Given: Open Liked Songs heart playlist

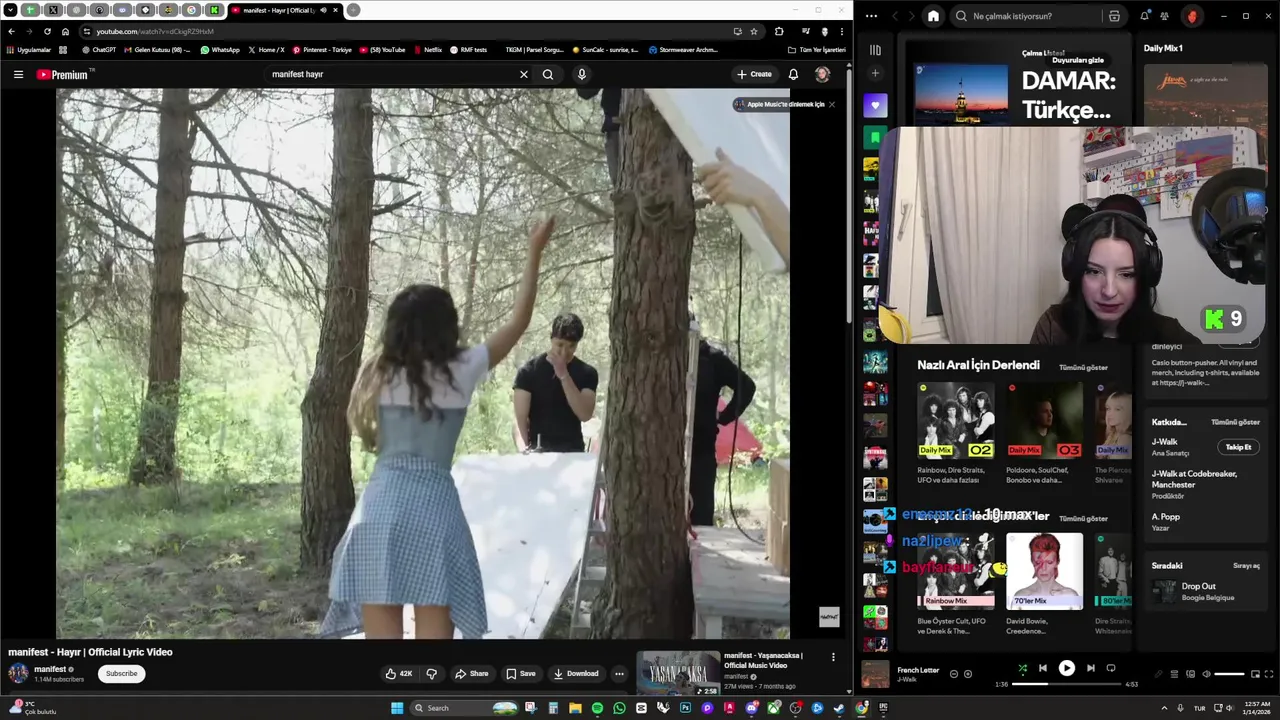Looking at the screenshot, I should pos(875,105).
